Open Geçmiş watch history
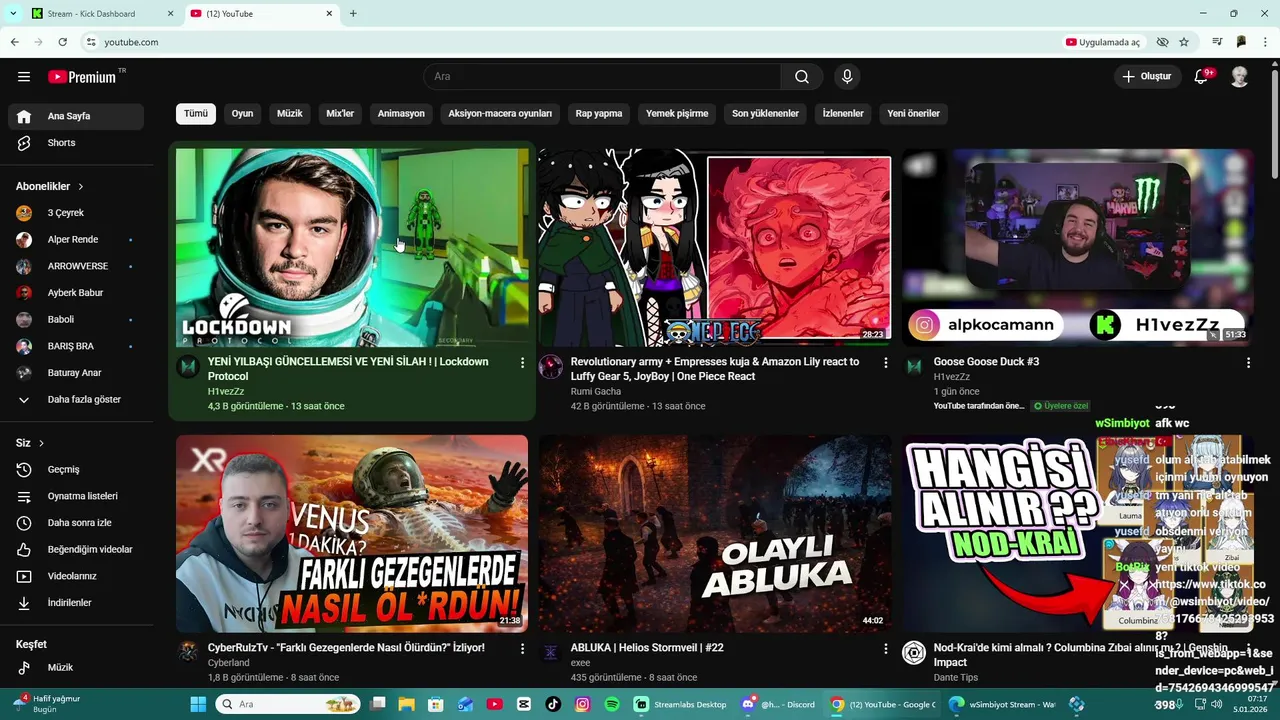This screenshot has height=720, width=1280. [76, 469]
